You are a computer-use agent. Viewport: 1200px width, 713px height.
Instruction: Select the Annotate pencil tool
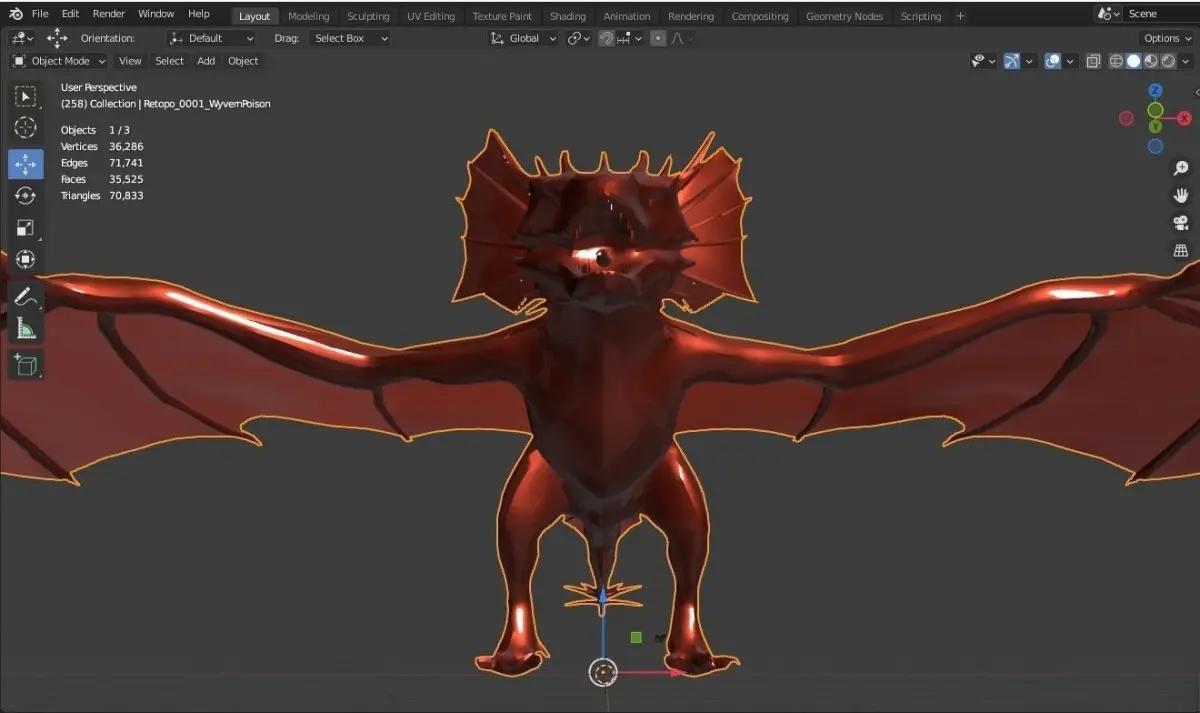pyautogui.click(x=26, y=297)
